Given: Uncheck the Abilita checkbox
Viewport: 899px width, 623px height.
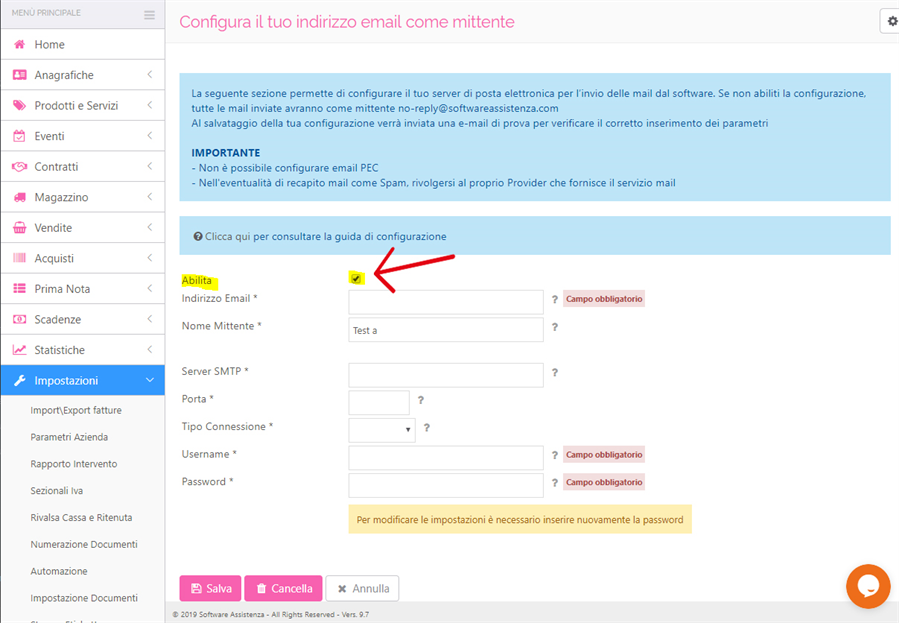Looking at the screenshot, I should point(356,279).
